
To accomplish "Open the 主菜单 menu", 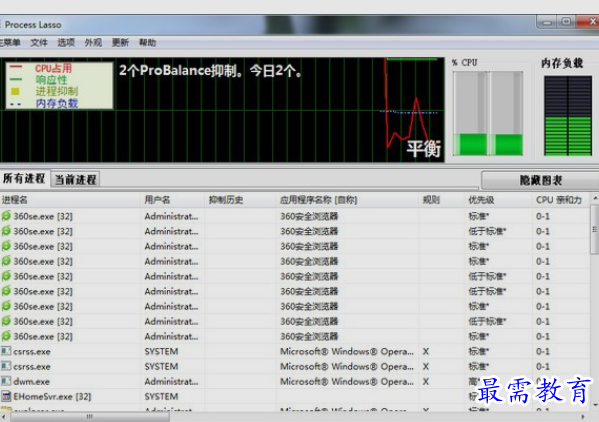I will click(x=10, y=42).
